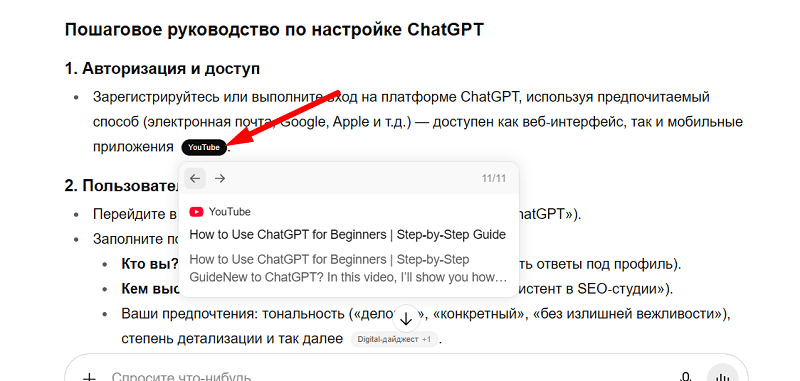Screen dimensions: 800x381
Task: Open the 'How to Use ChatGPT for Beginners' title link
Action: tap(347, 235)
